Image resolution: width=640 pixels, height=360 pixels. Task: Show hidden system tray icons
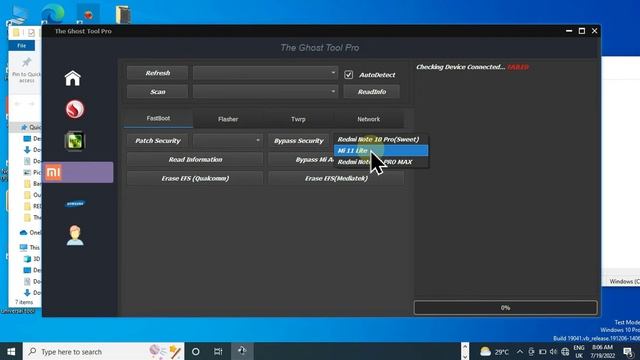520,351
